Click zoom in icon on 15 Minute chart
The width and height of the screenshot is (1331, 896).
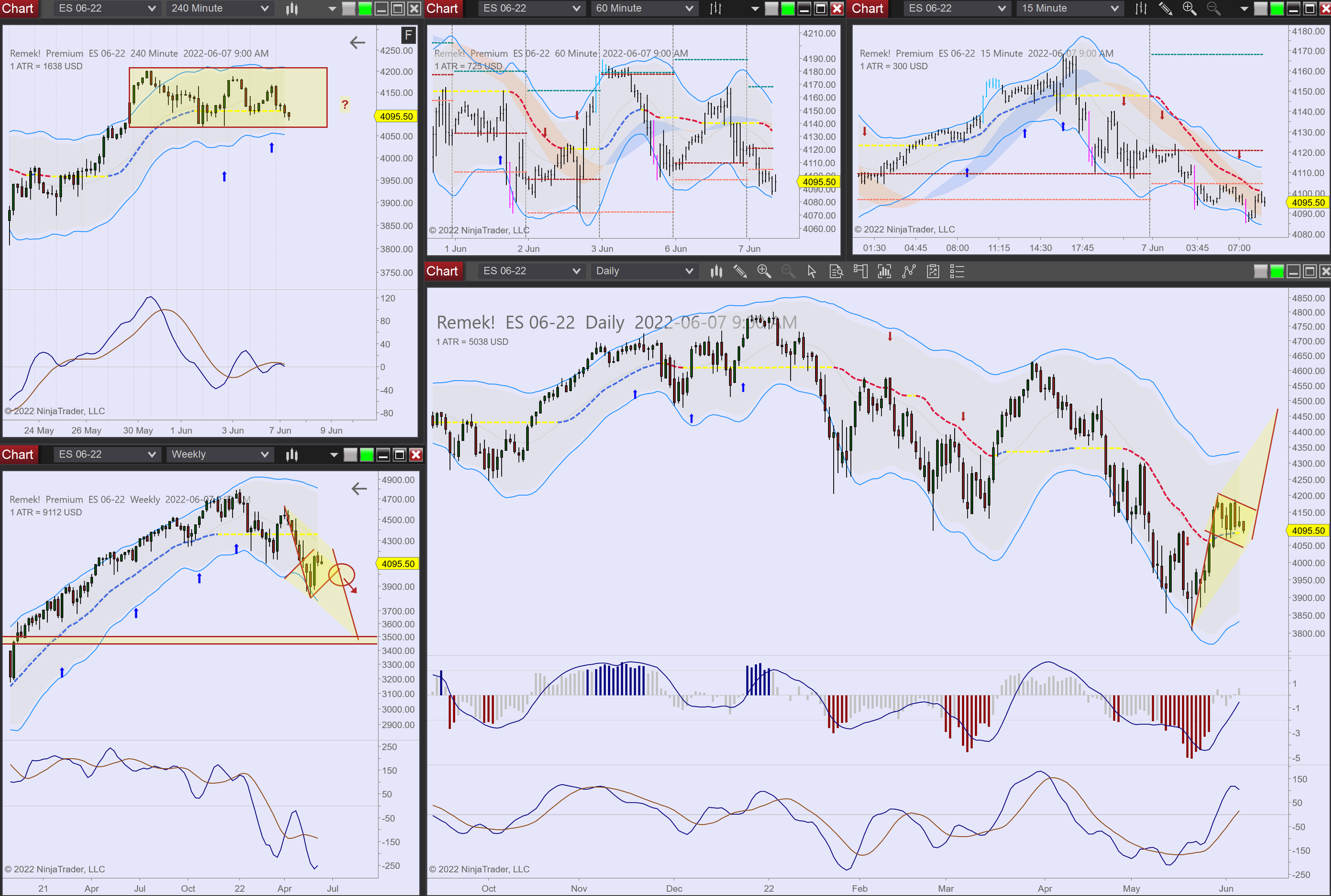[1189, 9]
